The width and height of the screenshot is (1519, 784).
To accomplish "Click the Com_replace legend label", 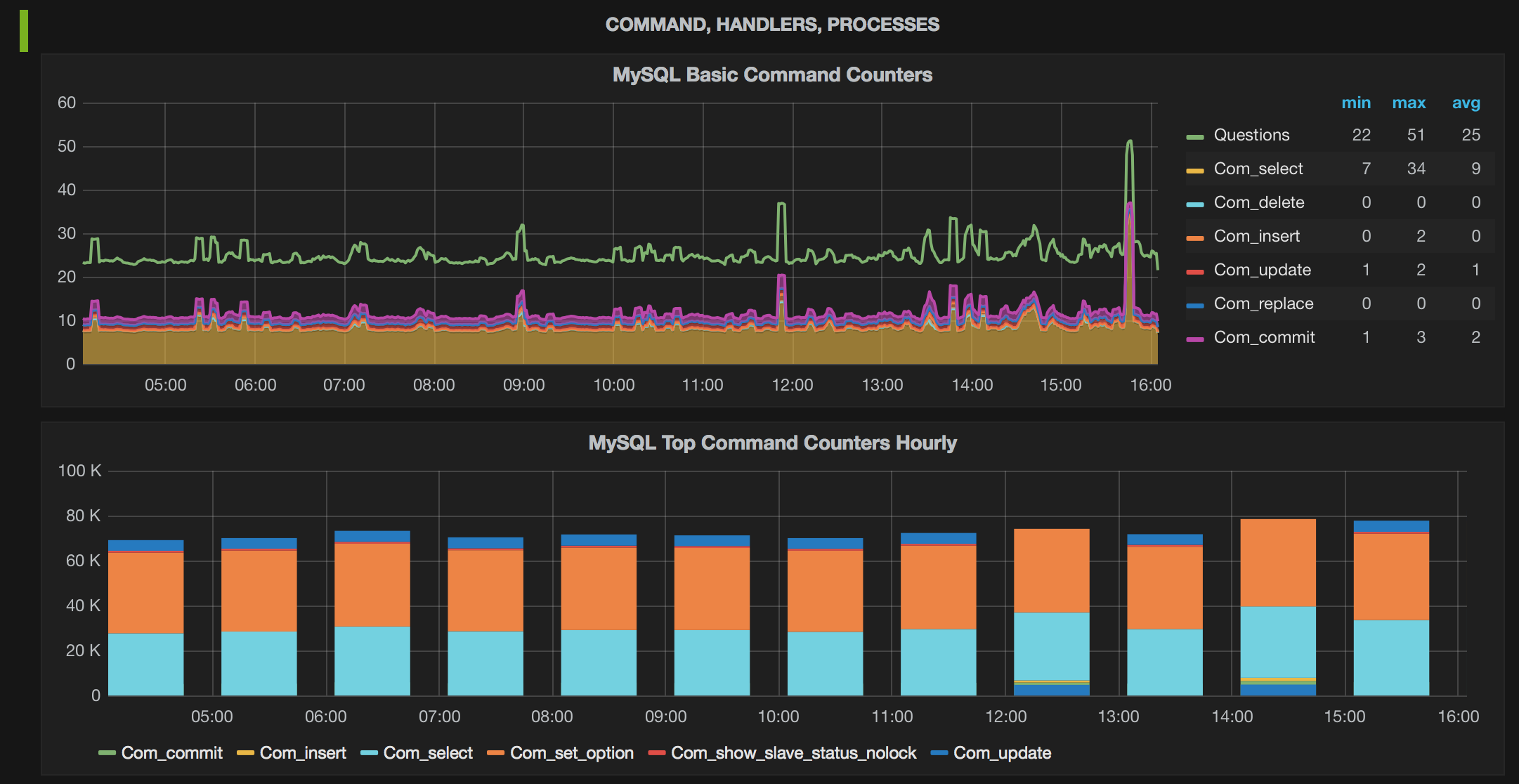I will (1263, 303).
